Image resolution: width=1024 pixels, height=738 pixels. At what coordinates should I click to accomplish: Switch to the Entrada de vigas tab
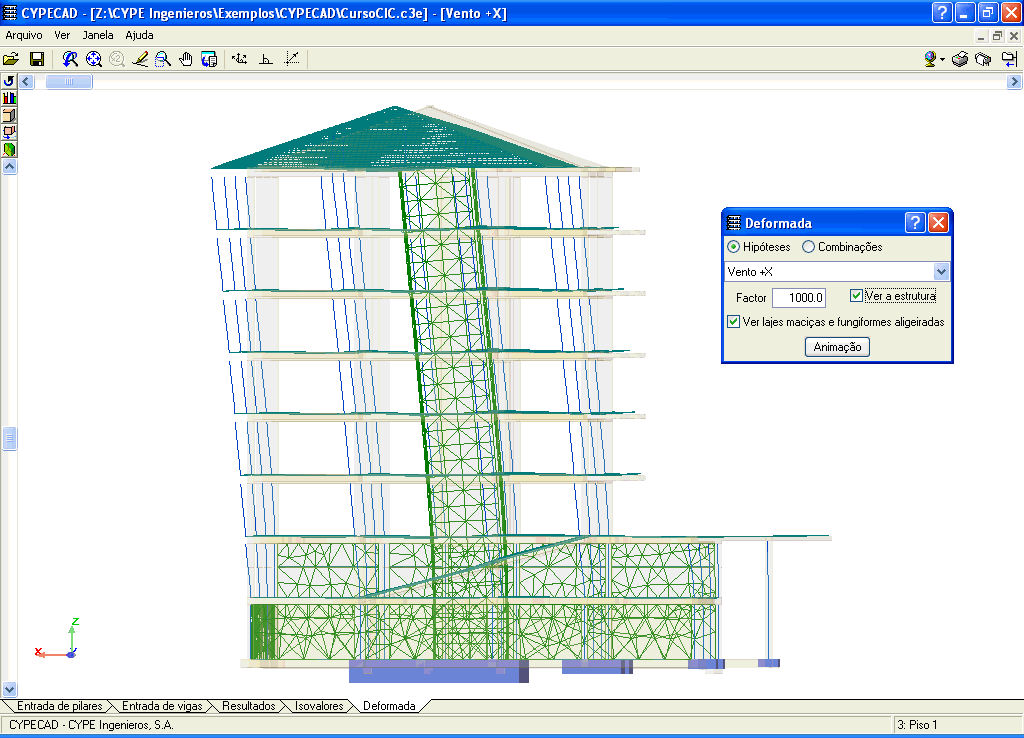pyautogui.click(x=162, y=706)
